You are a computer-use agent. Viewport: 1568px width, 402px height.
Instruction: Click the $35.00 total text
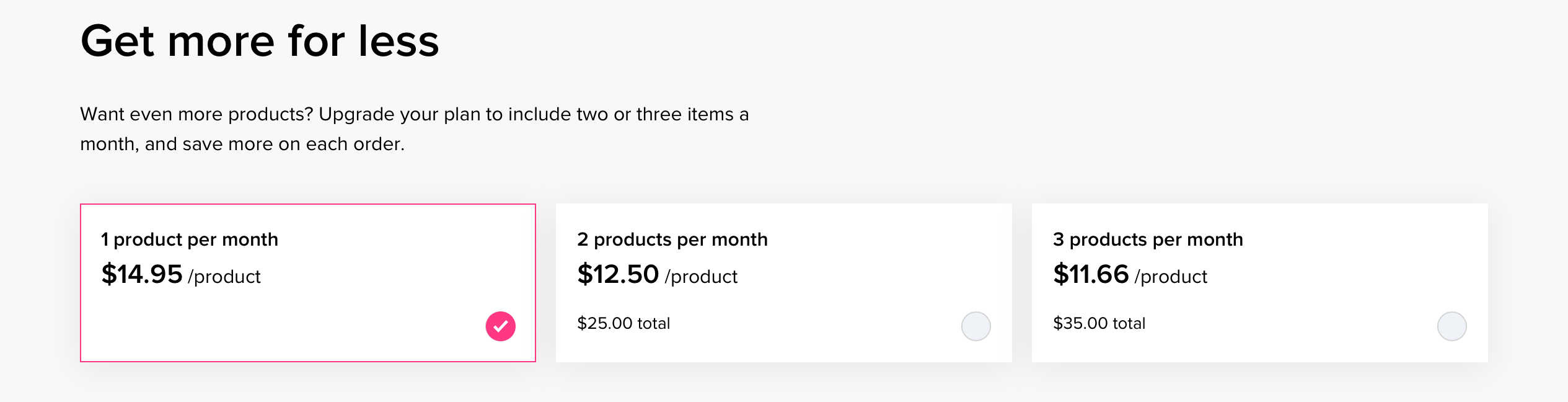point(1099,323)
